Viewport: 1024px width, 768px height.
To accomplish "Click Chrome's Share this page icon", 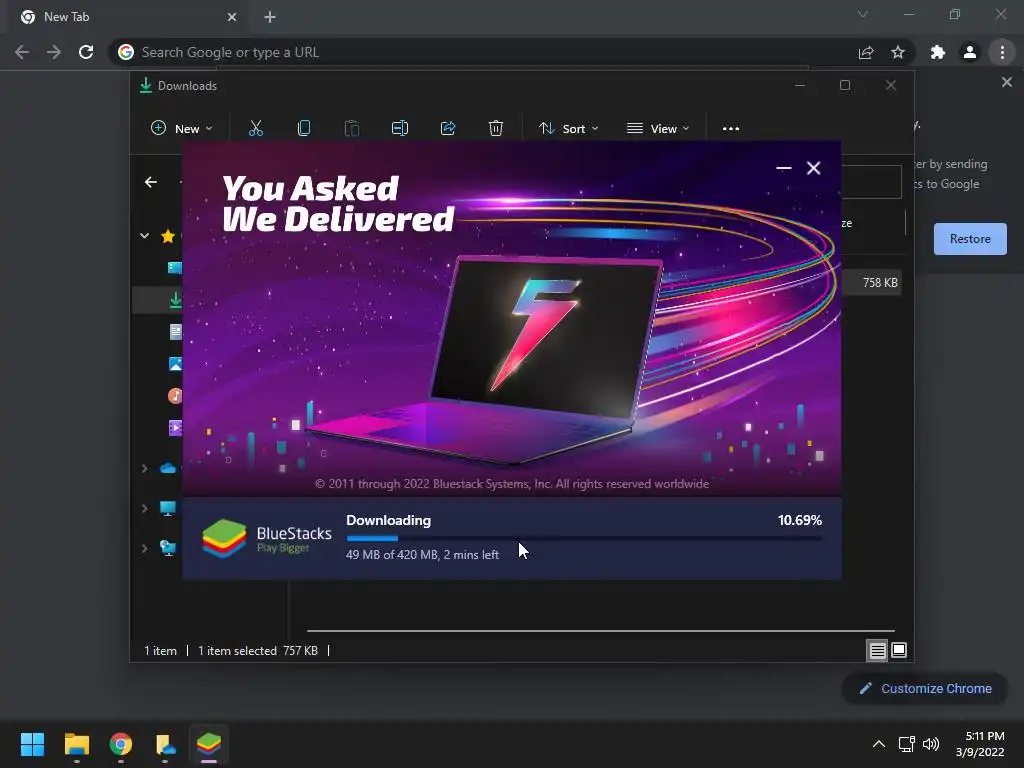I will (x=866, y=52).
